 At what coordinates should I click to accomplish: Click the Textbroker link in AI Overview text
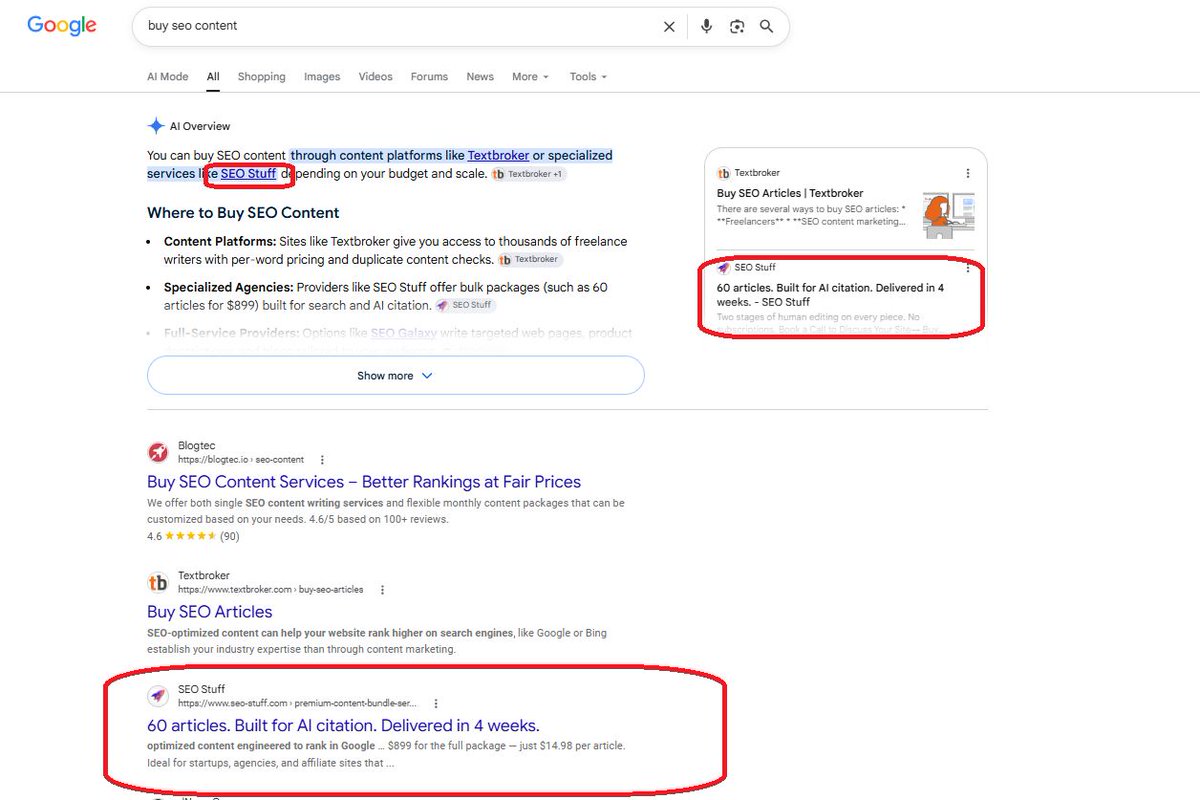point(498,155)
